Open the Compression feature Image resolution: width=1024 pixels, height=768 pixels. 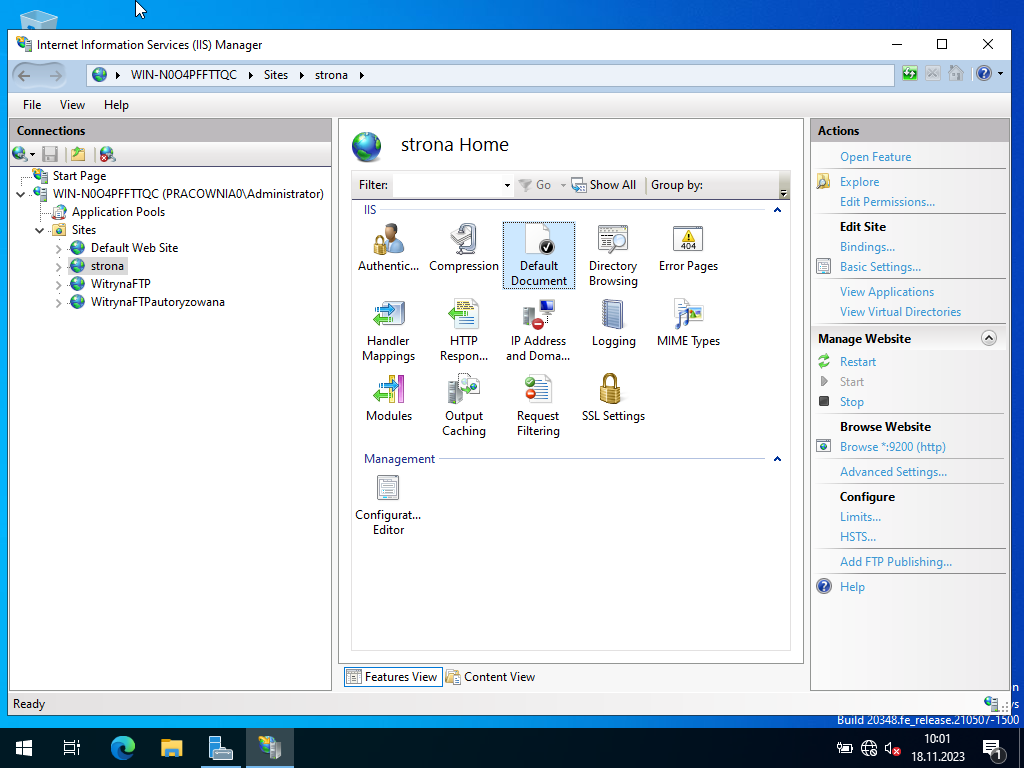tap(463, 247)
